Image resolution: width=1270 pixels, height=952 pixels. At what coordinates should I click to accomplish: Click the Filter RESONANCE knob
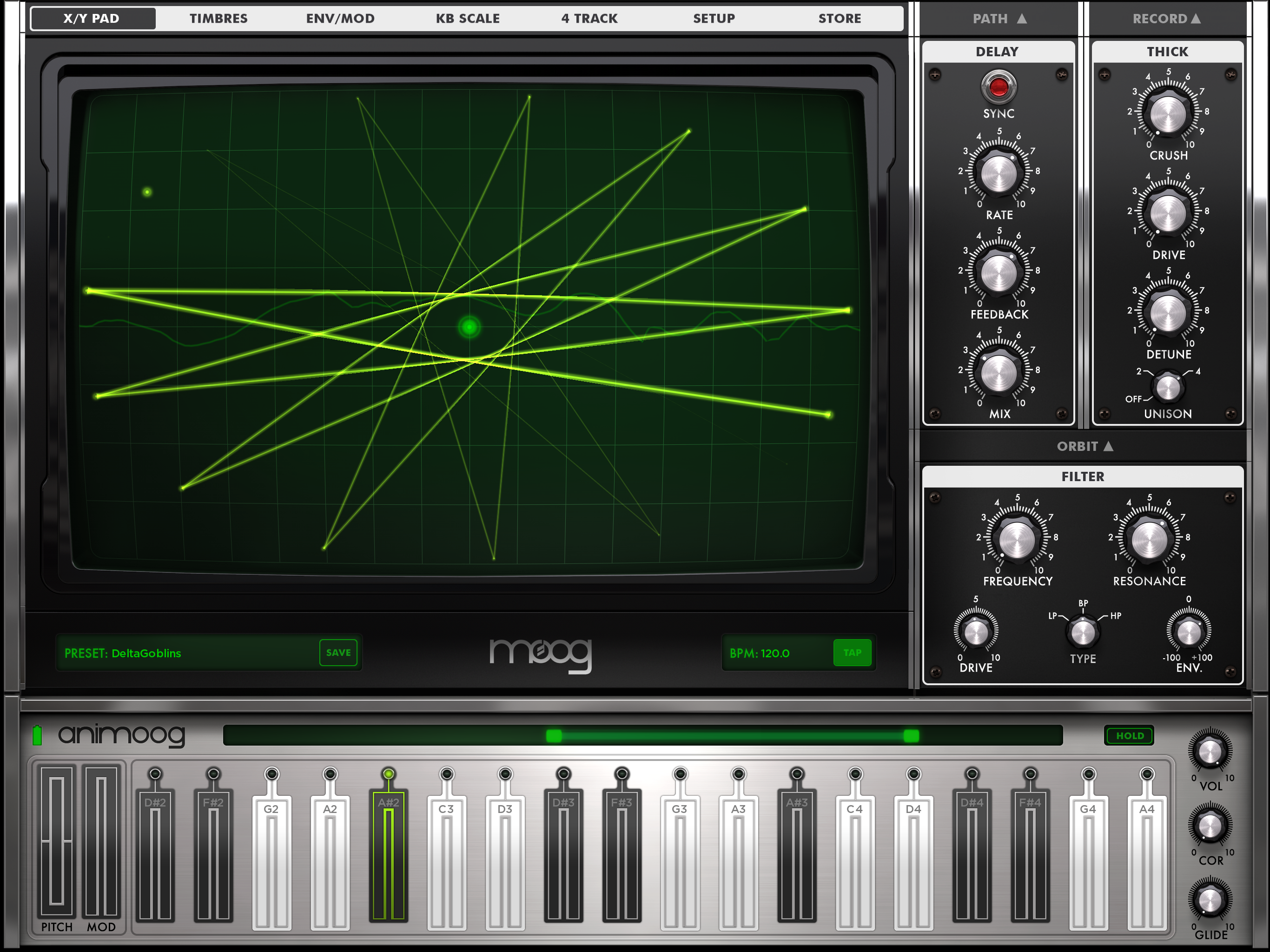pos(1149,540)
